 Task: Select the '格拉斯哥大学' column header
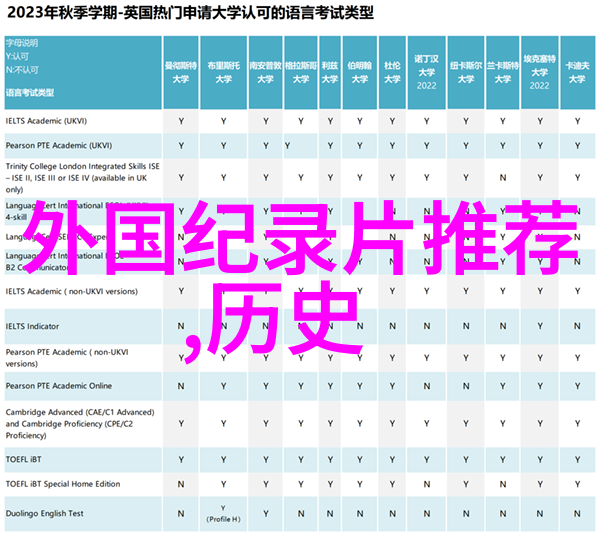pos(301,72)
